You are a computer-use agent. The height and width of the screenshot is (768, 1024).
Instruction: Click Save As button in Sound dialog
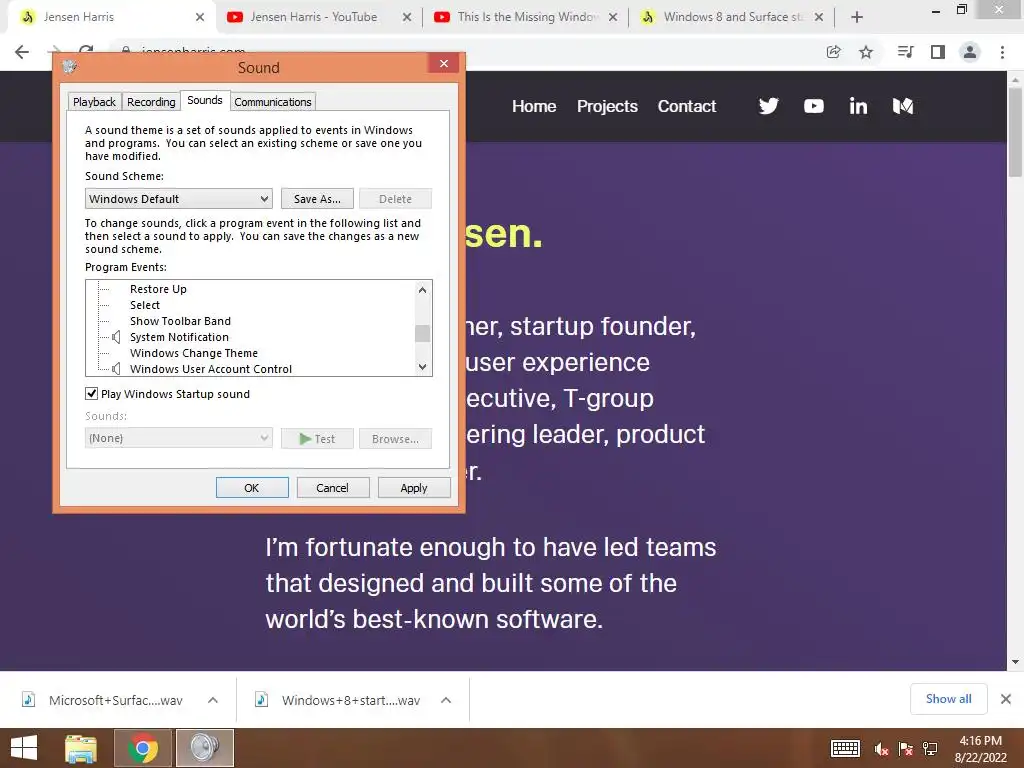[317, 199]
